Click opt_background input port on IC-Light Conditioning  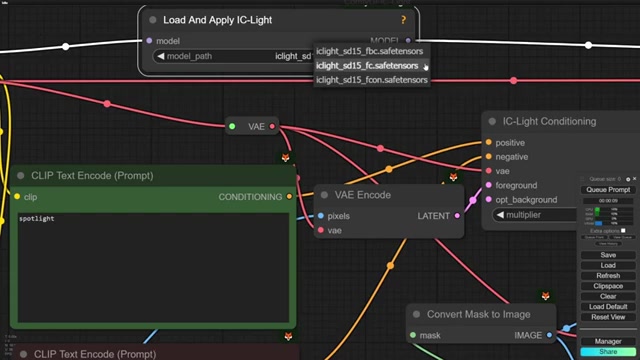[x=489, y=200]
